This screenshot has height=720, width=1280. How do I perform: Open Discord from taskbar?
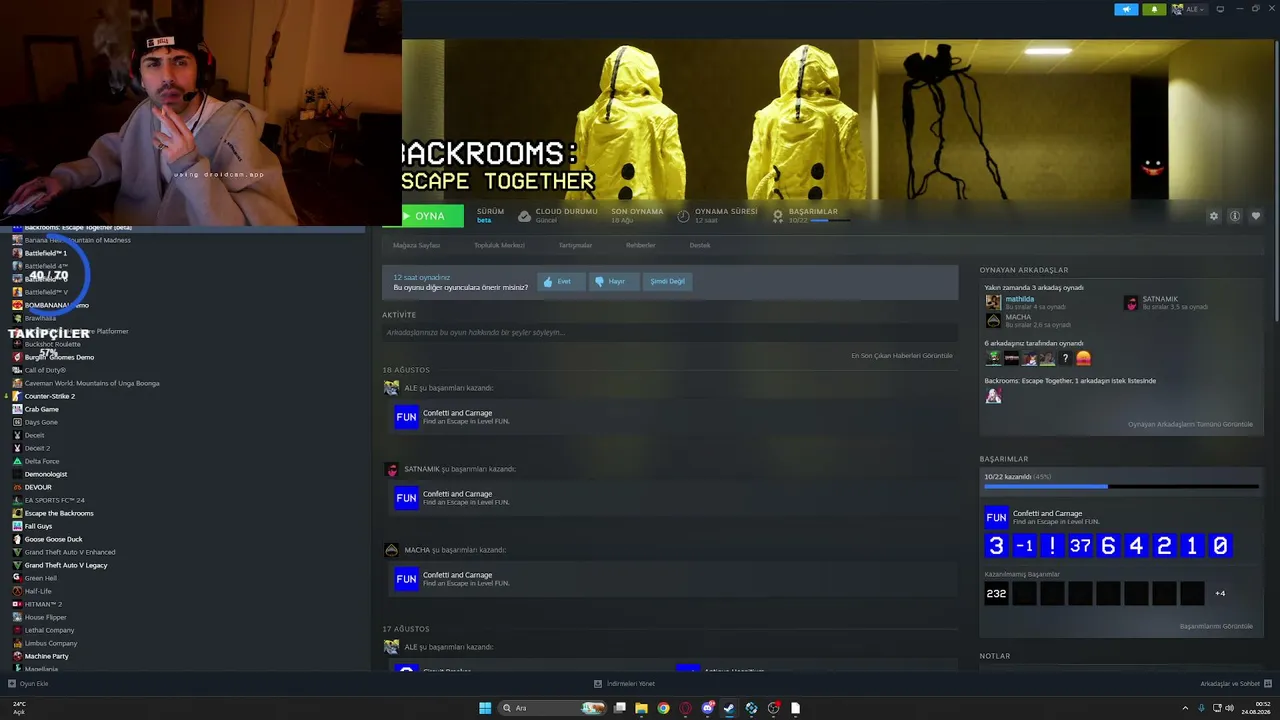point(708,708)
